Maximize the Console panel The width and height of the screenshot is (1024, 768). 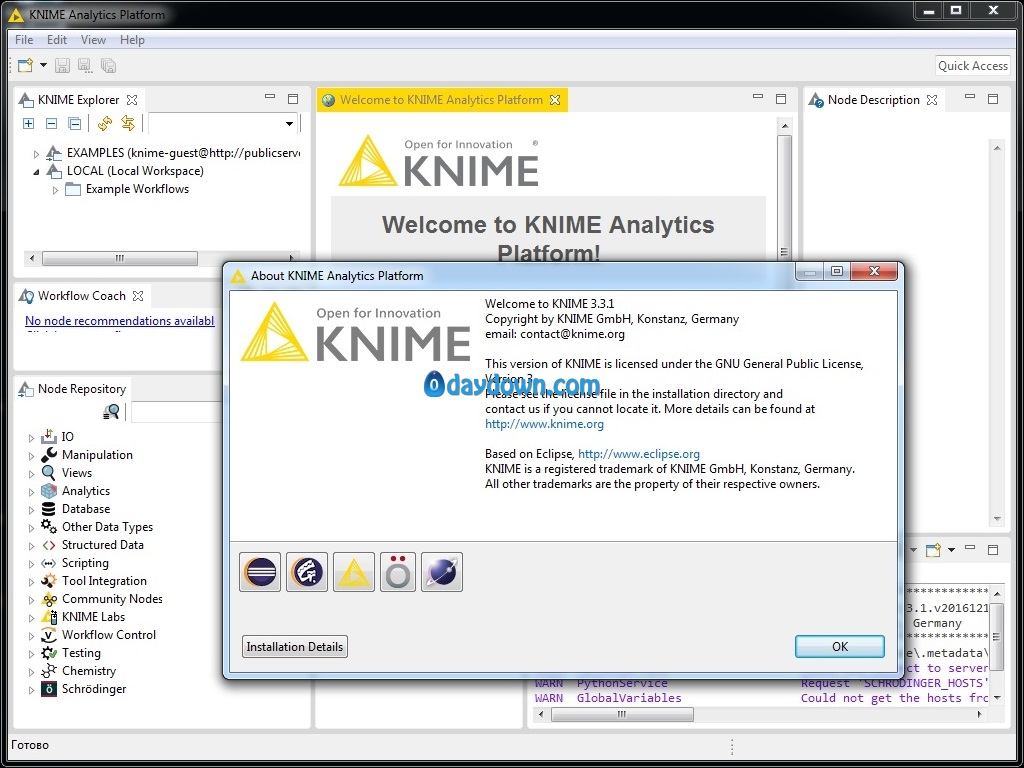993,550
